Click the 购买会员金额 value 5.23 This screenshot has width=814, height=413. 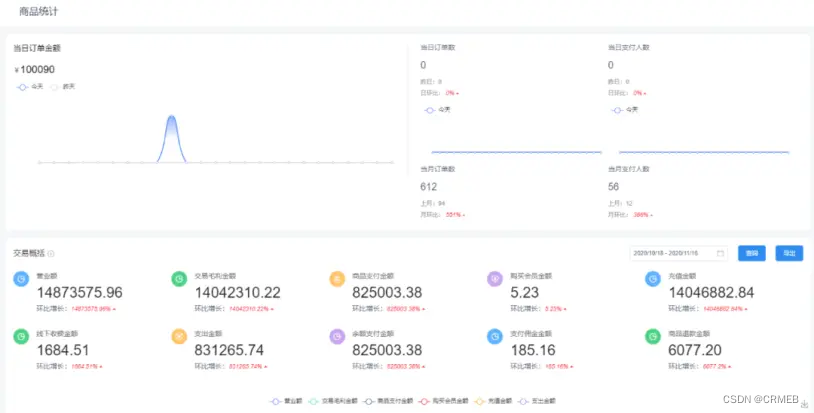(x=524, y=293)
